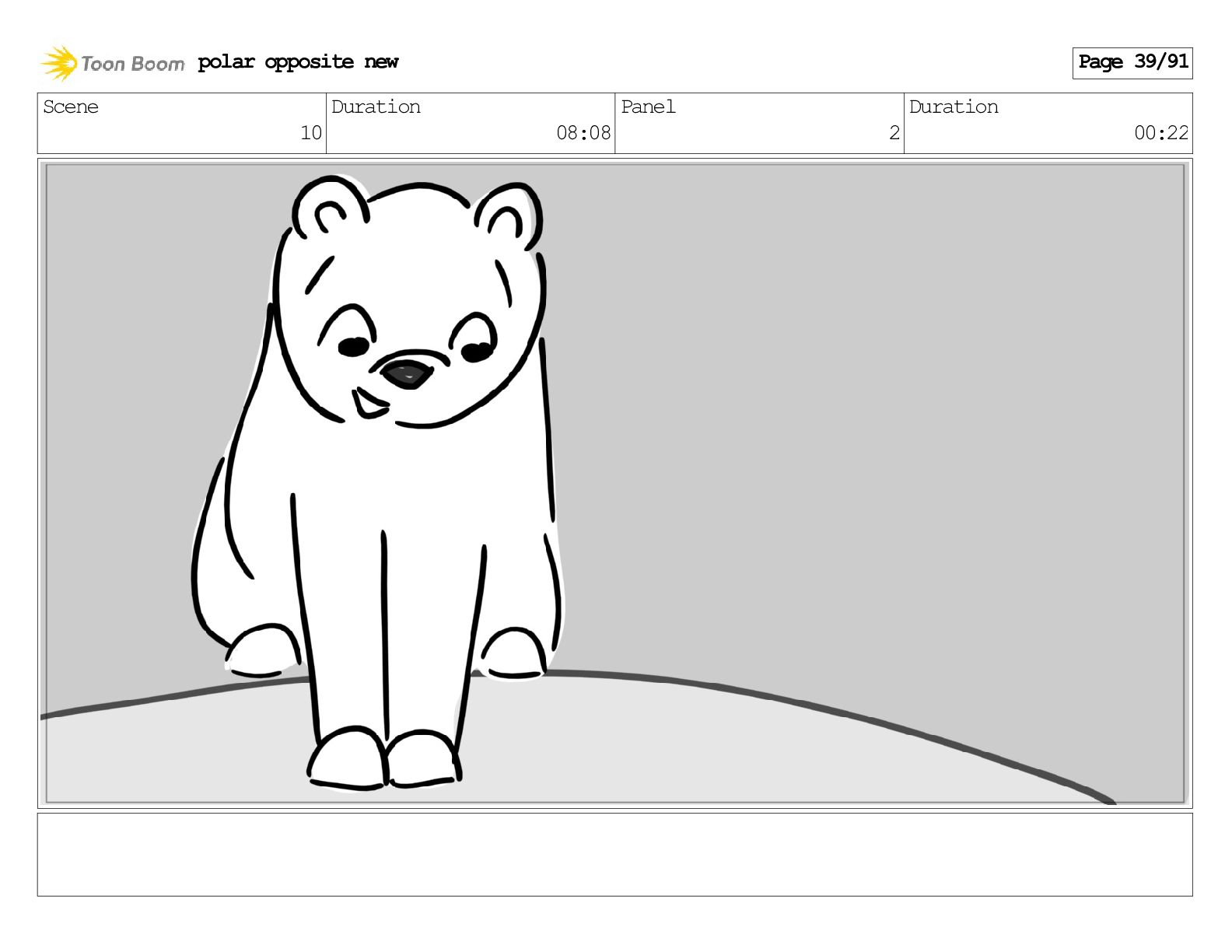Screen dimensions: 1232x952
Task: Click the polar bear storyboard panel image
Action: (x=615, y=483)
